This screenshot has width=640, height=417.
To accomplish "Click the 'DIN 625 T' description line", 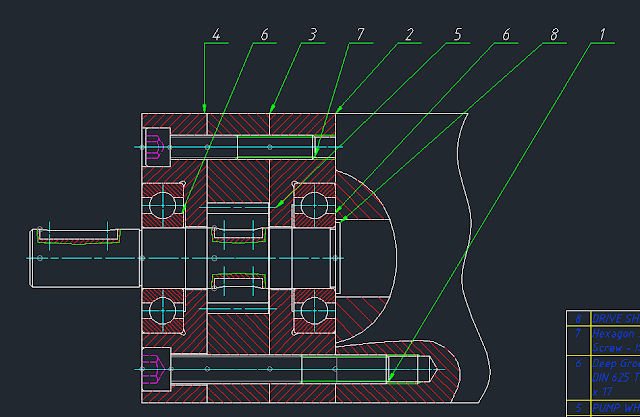I will (x=616, y=377).
